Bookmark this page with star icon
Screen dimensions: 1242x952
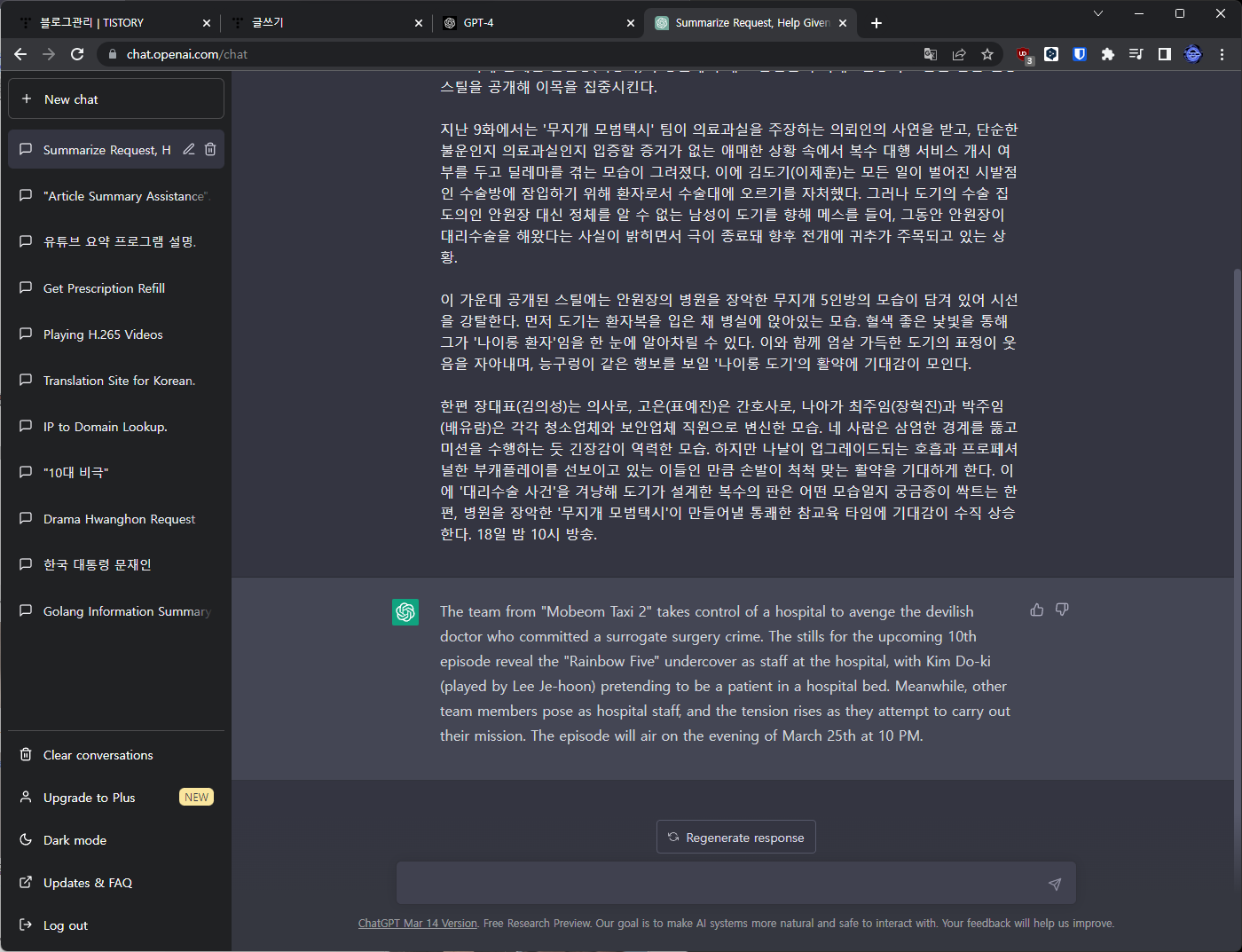(x=987, y=54)
